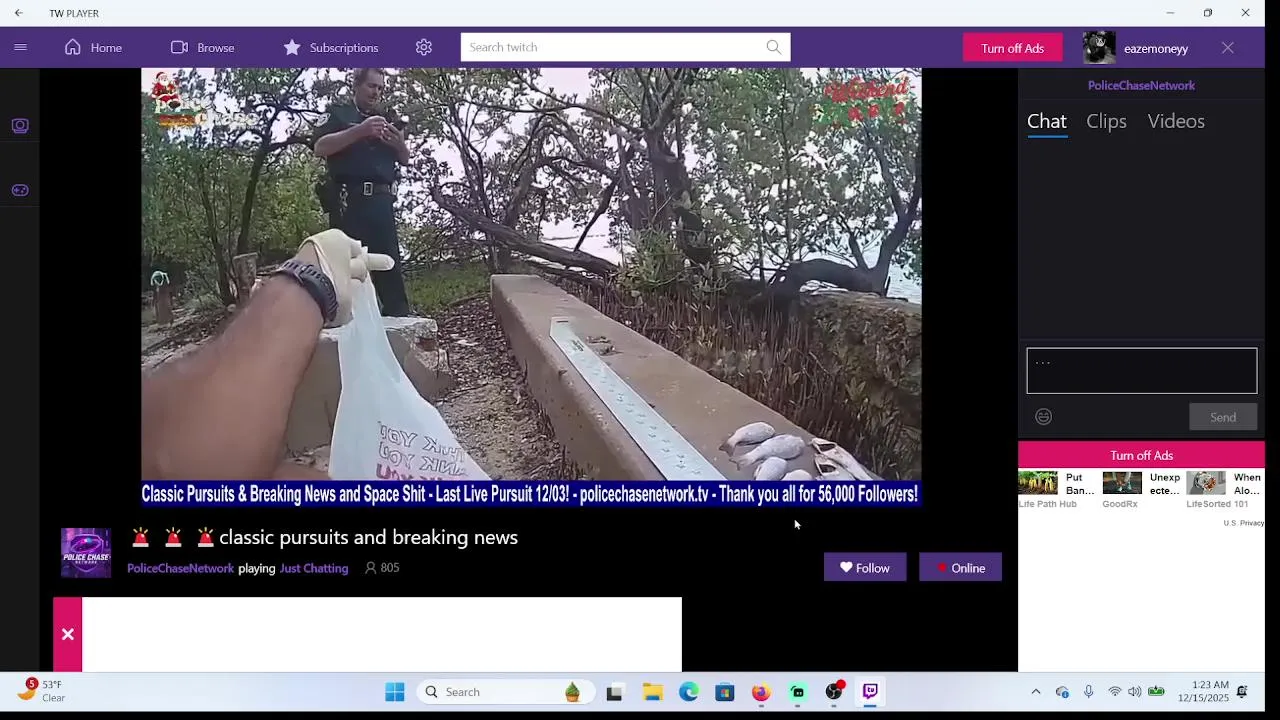Click the volume speaker tray icon
Screen dimensions: 1280x720
point(1134,692)
